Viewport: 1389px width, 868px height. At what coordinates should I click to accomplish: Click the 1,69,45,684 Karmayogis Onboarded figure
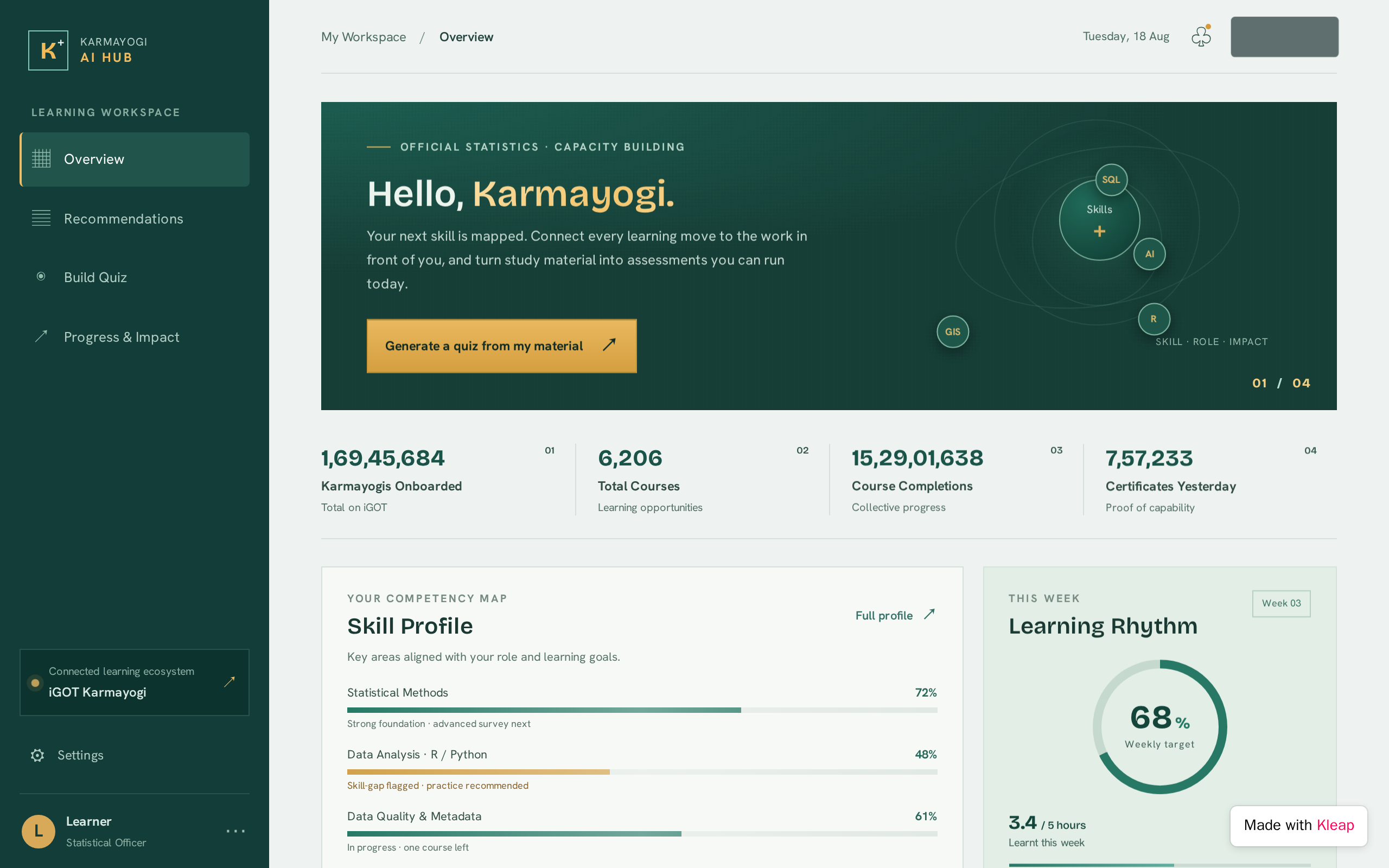(x=383, y=458)
